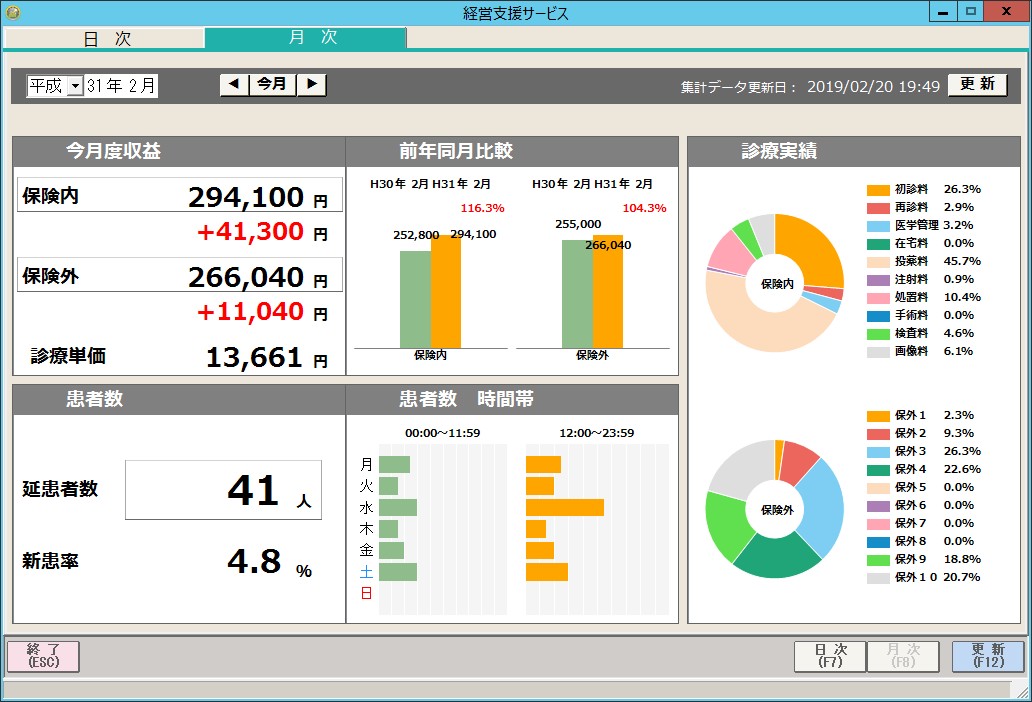This screenshot has height=702, width=1032.
Task: Click the 保外4 22.6% legend entry
Action: click(924, 469)
